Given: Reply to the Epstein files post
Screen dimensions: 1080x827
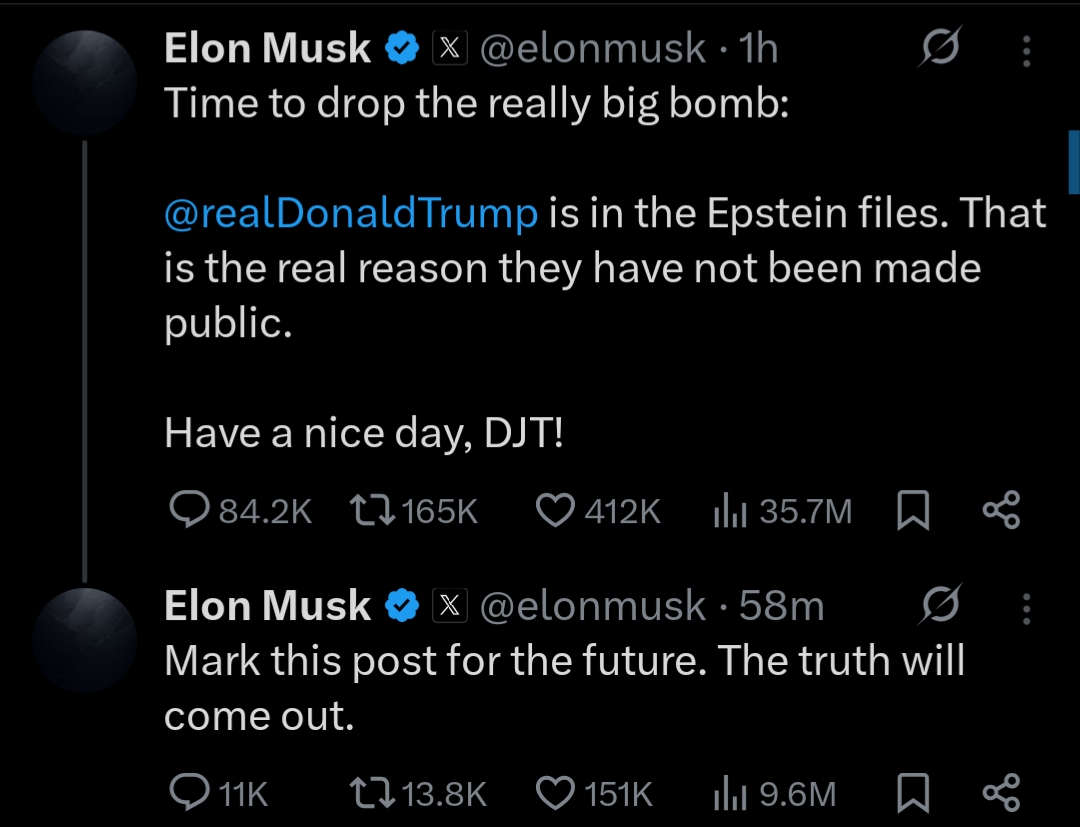Looking at the screenshot, I should pyautogui.click(x=188, y=511).
